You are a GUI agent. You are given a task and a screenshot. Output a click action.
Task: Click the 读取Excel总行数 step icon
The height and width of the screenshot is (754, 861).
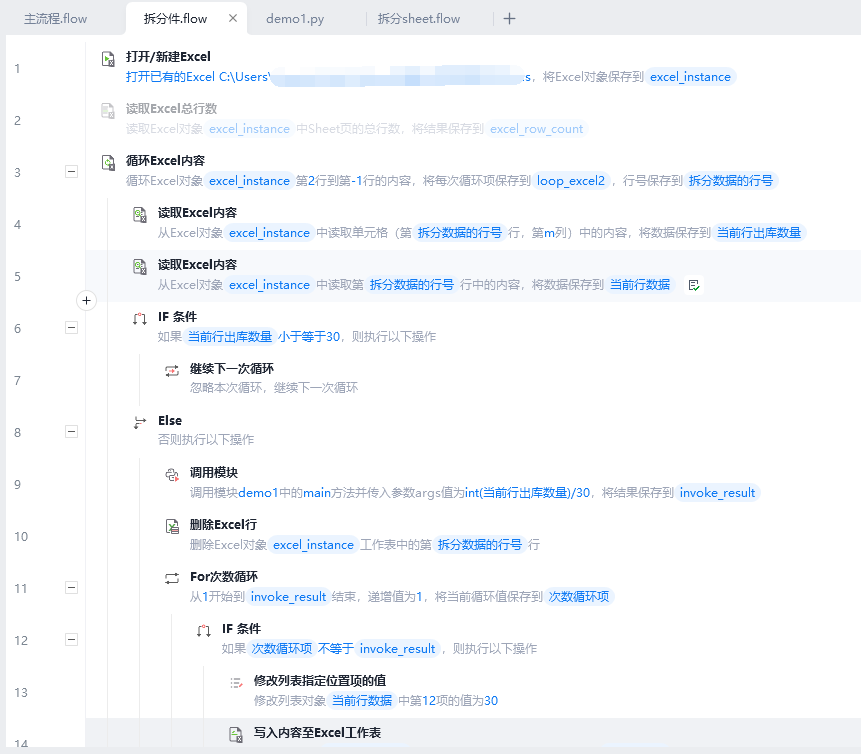[x=108, y=111]
